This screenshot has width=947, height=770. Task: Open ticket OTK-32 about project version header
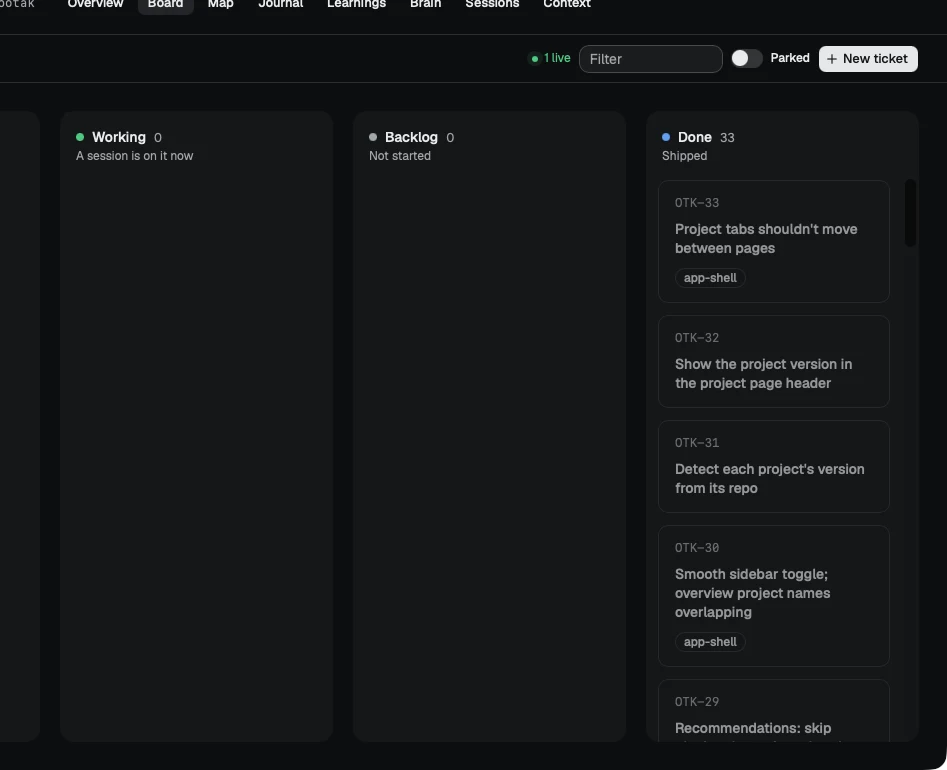773,362
